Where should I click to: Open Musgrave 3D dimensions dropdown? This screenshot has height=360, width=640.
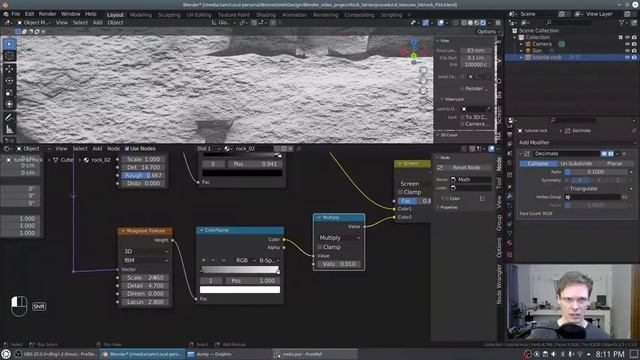coord(146,251)
